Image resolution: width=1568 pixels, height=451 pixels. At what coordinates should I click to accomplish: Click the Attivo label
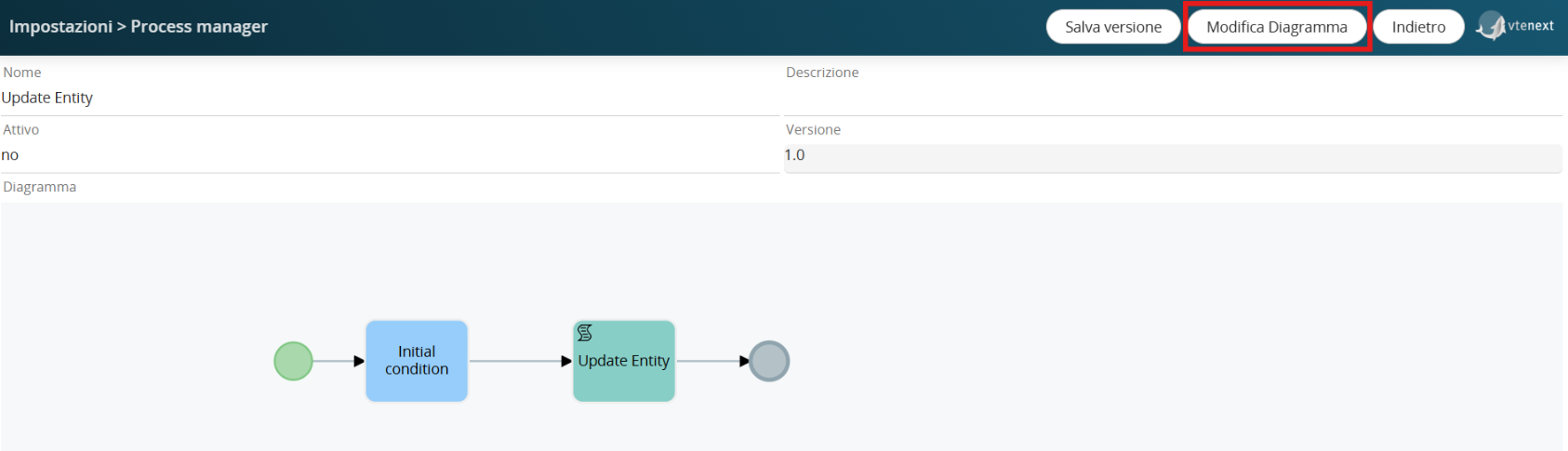[x=21, y=130]
